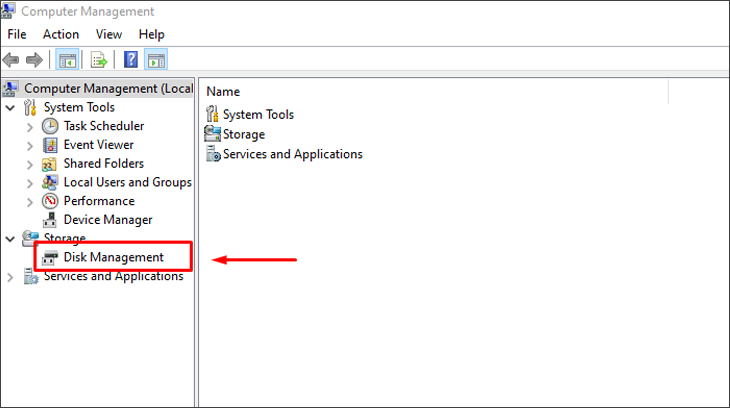The image size is (730, 408).
Task: Select Services and Applications label in the tree
Action: (114, 276)
